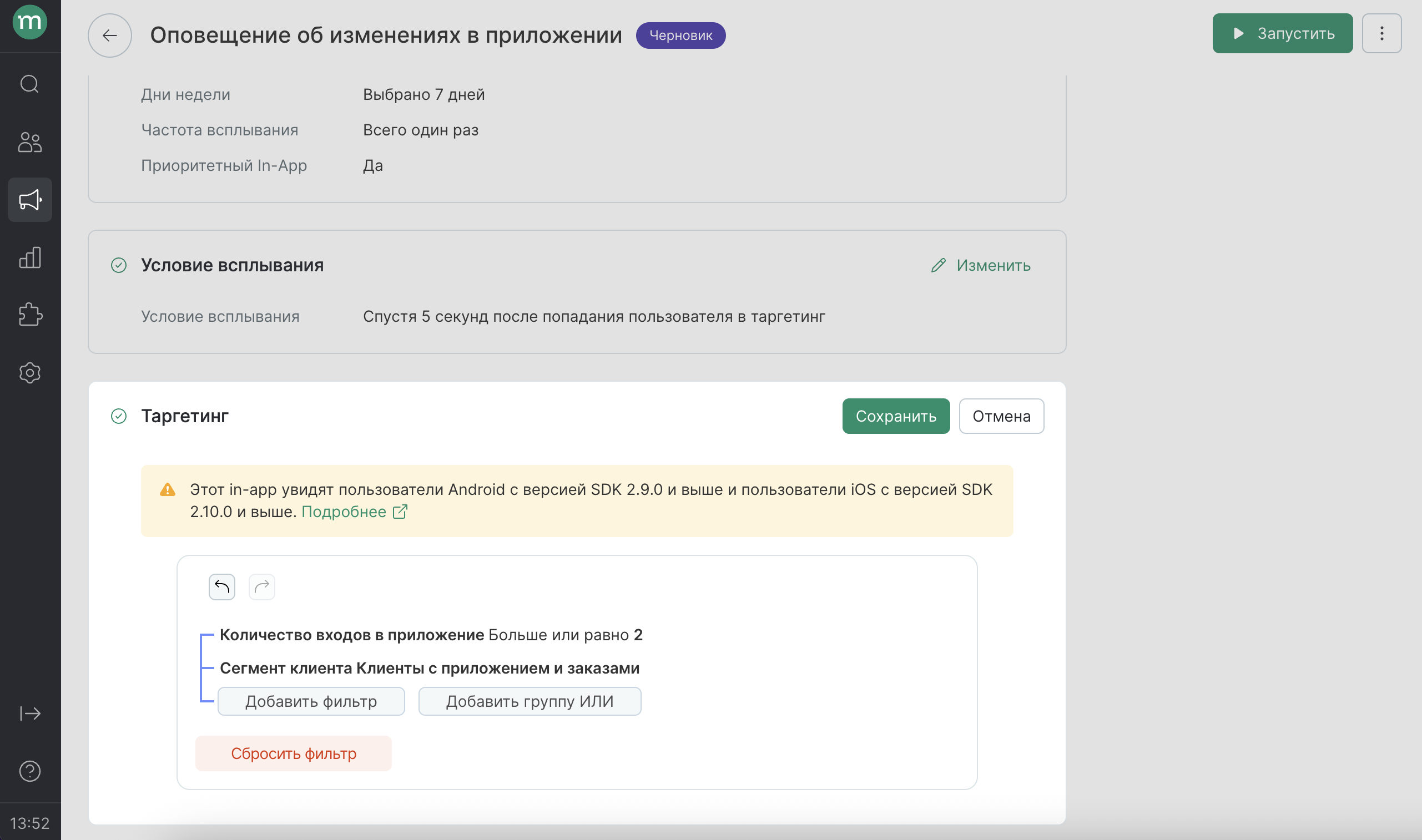Select the 'Сегмент клиента' filter row
1422x840 pixels.
coord(429,669)
